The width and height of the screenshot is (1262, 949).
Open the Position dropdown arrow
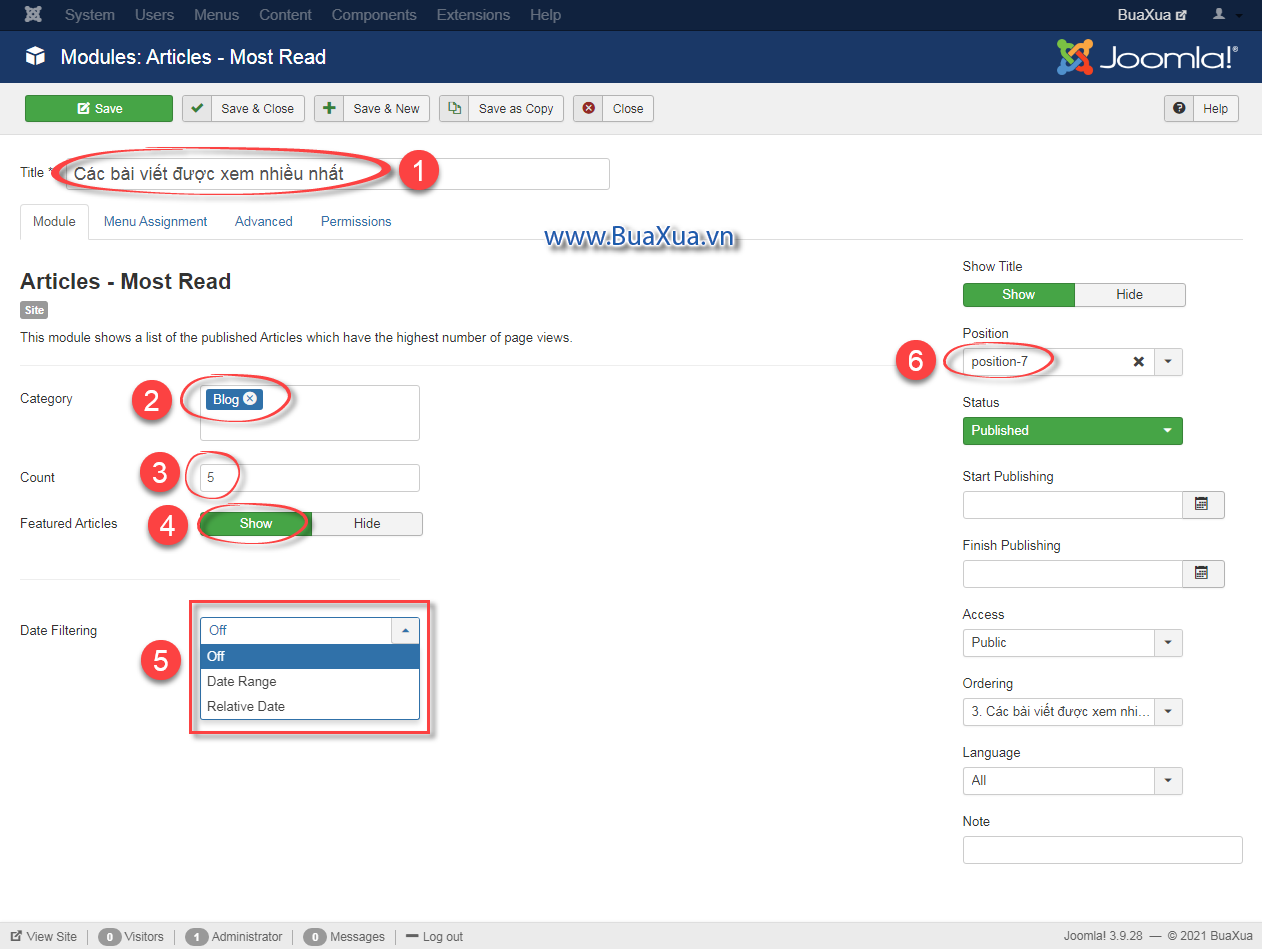coord(1169,361)
